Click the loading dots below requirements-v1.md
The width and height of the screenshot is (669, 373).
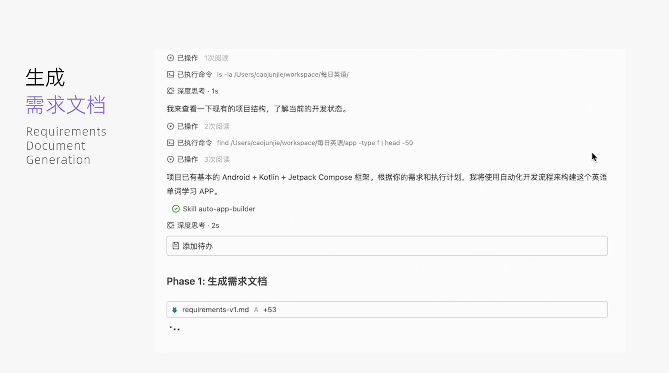pyautogui.click(x=175, y=328)
